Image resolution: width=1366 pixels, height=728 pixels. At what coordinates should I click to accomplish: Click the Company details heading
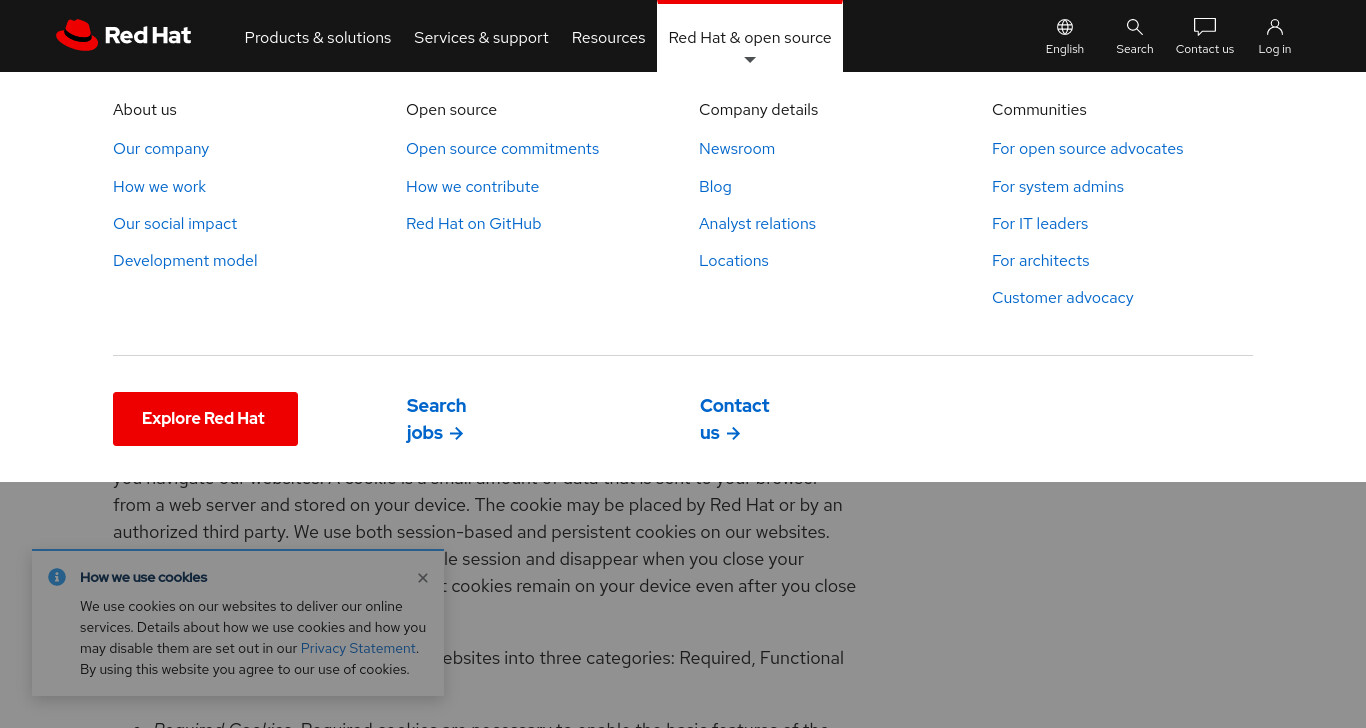(758, 110)
